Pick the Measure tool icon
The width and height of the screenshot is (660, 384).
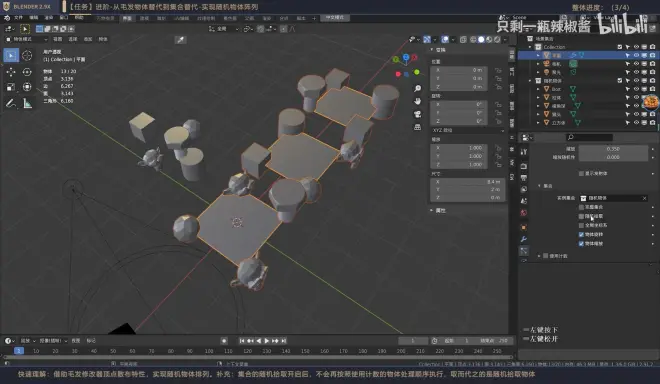click(x=27, y=103)
